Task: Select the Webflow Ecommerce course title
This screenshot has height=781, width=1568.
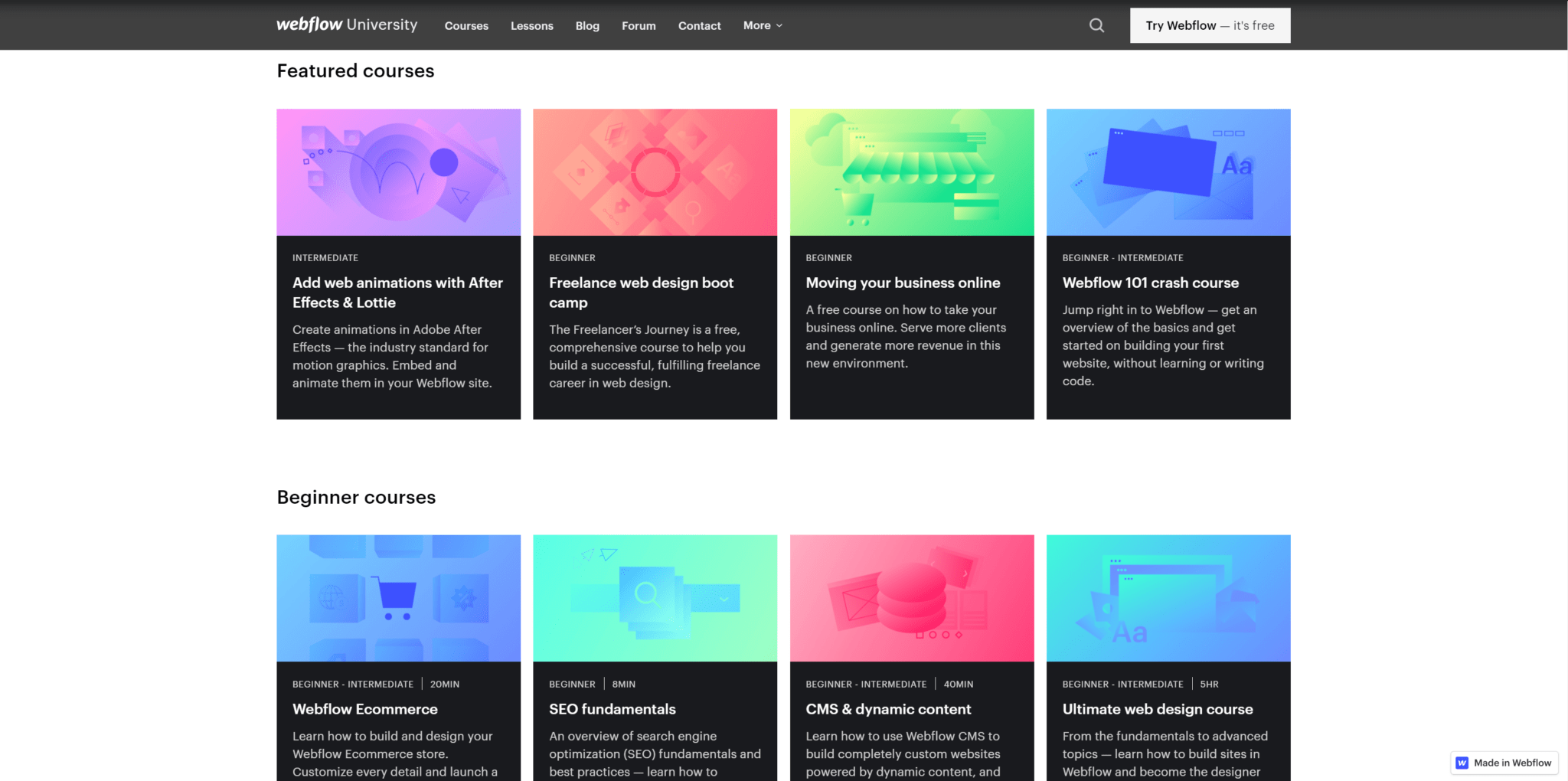Action: click(364, 709)
